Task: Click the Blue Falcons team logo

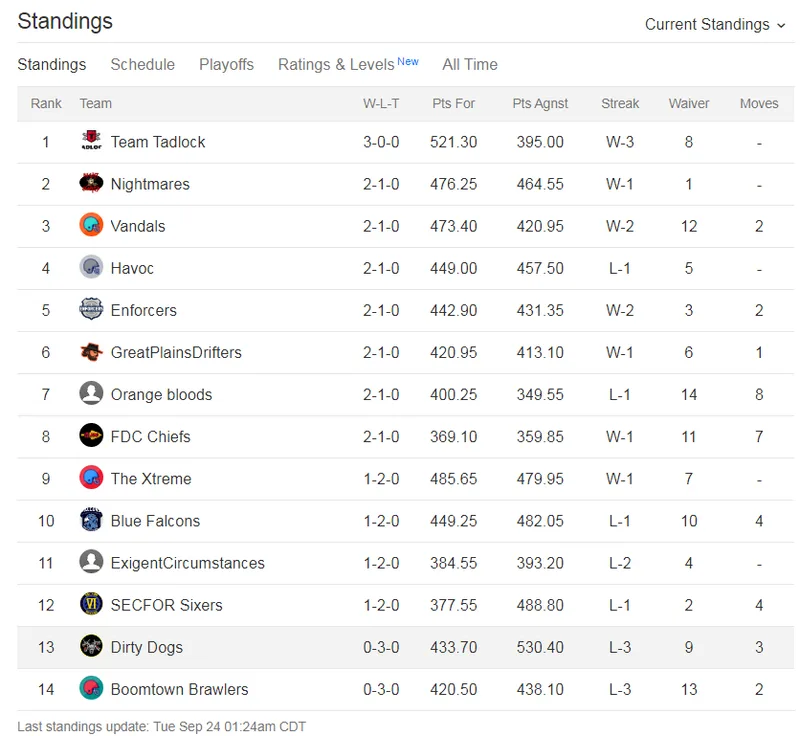Action: tap(91, 520)
